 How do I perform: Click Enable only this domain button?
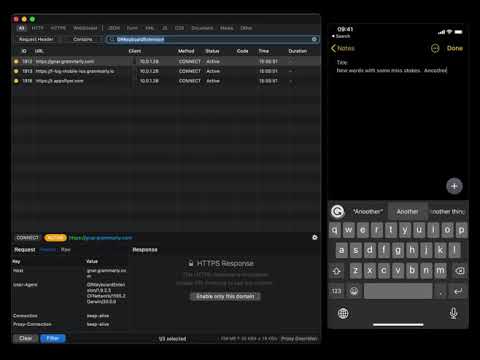point(225,296)
